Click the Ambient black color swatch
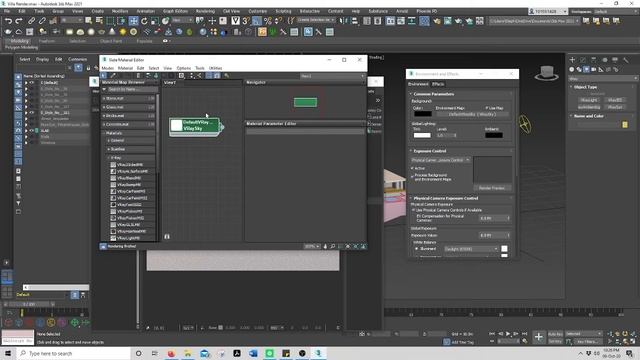The image size is (640, 360). 494,135
